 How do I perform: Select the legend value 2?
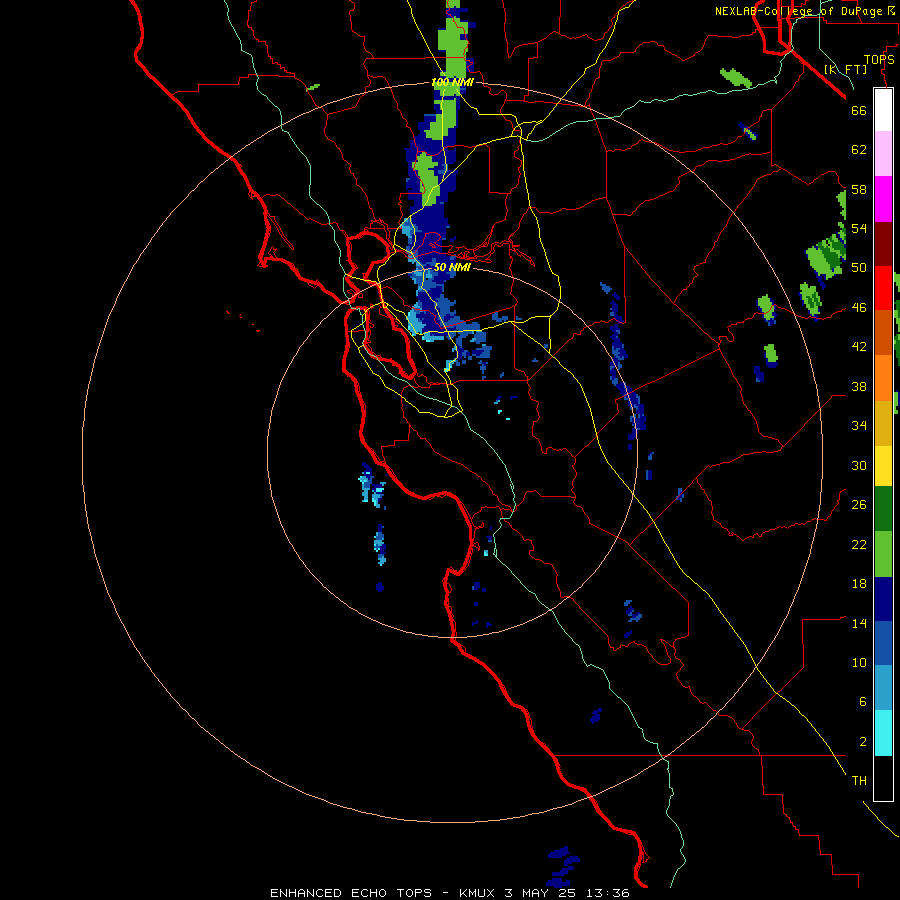click(x=862, y=742)
